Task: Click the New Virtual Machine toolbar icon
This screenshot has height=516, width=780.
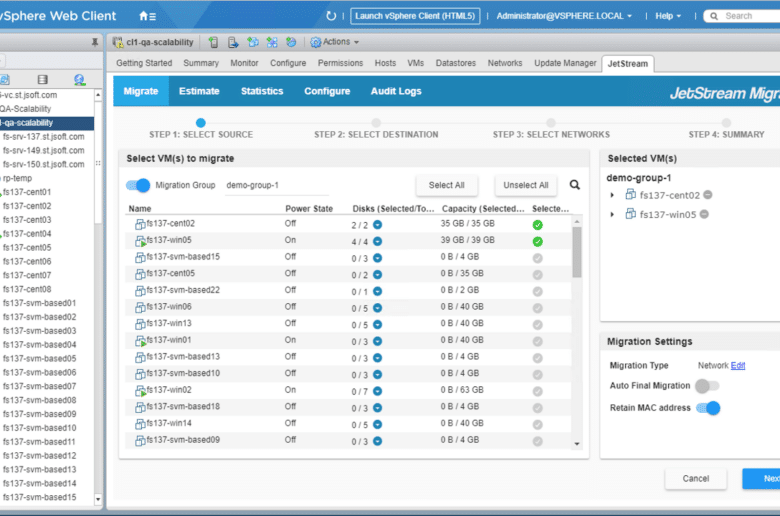Action: tap(253, 42)
